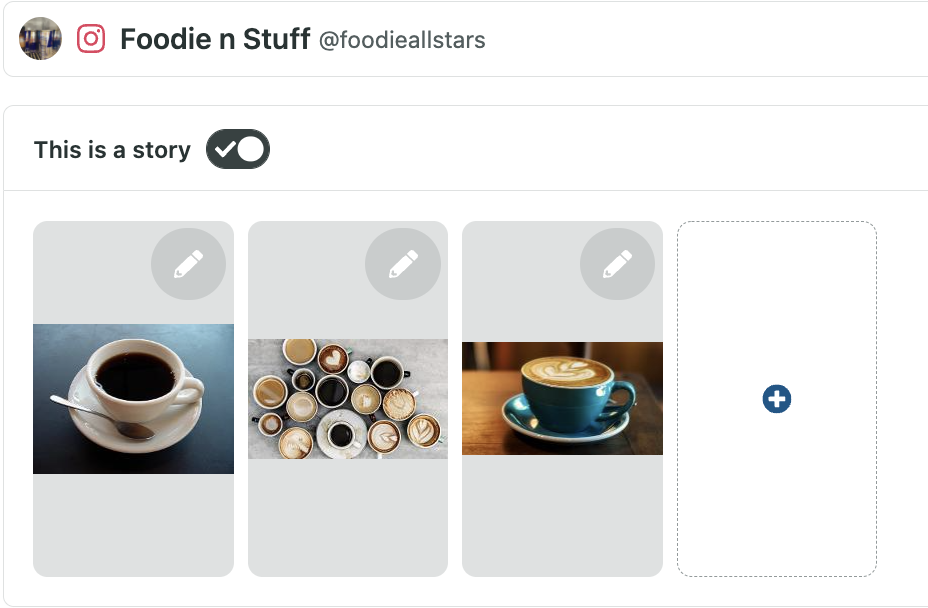Click the plus icon to add media
The width and height of the screenshot is (928, 608).
(x=777, y=400)
